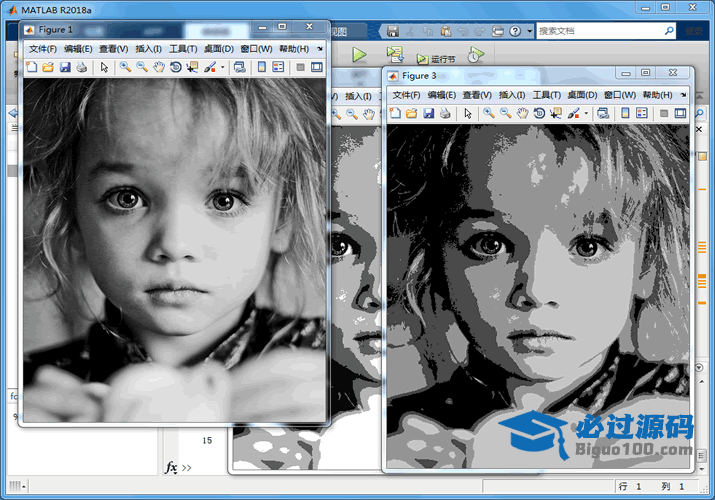Open 工具(T) menu in Figure 1

coord(183,49)
